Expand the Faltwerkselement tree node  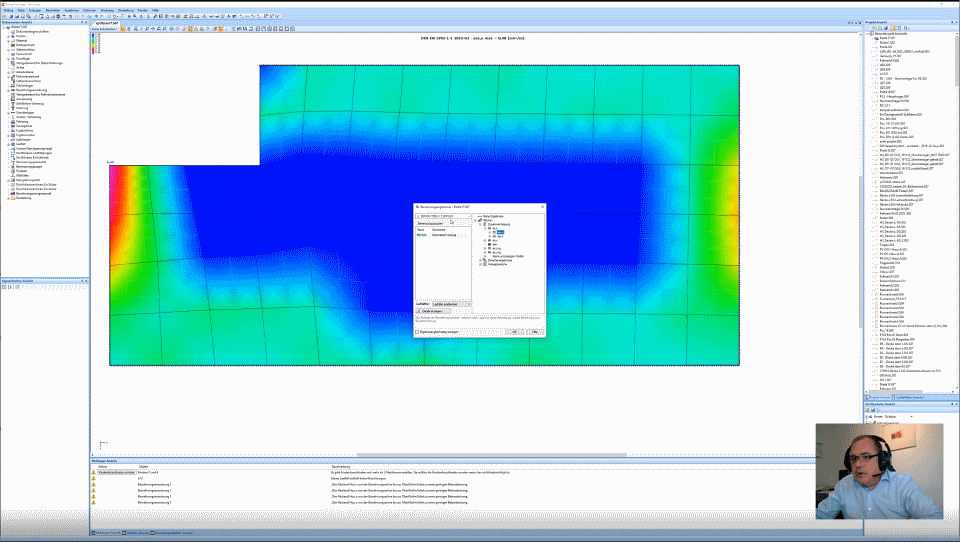[9, 77]
